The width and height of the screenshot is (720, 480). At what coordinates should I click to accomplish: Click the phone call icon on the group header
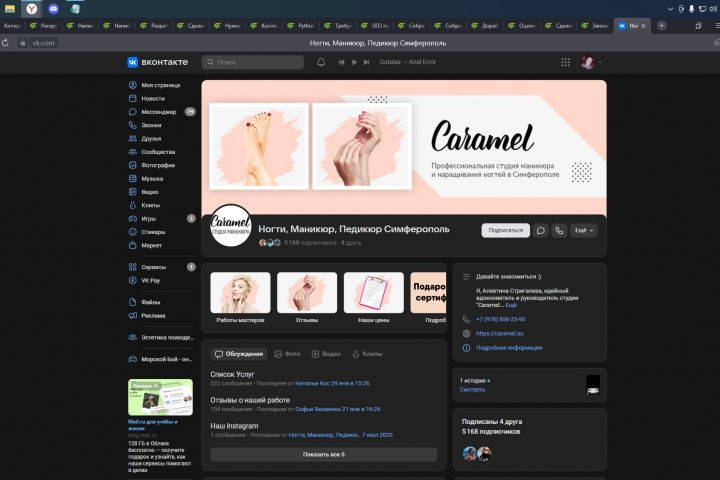pyautogui.click(x=559, y=231)
